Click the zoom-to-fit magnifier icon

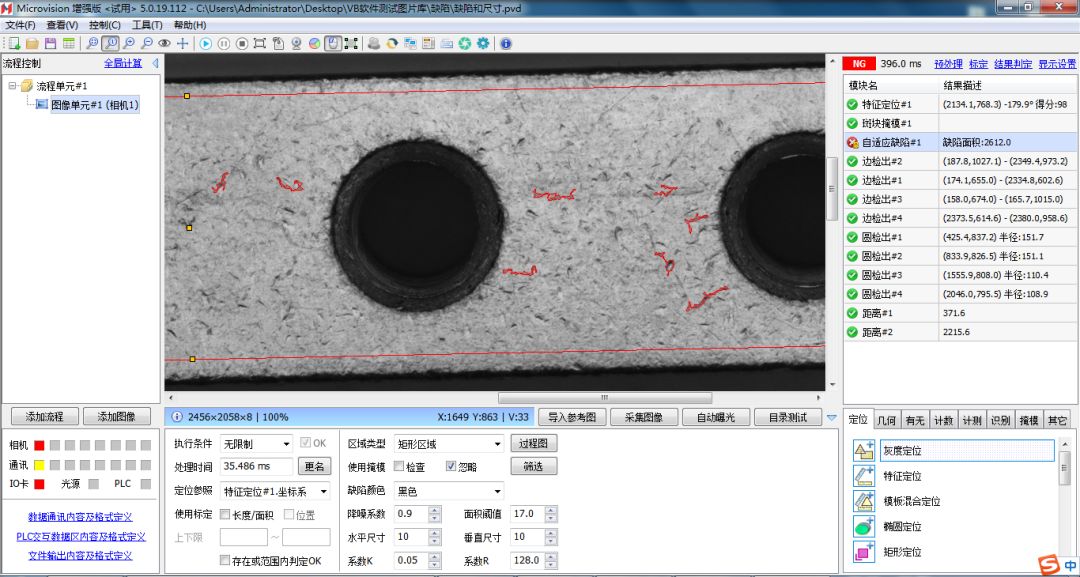[92, 43]
